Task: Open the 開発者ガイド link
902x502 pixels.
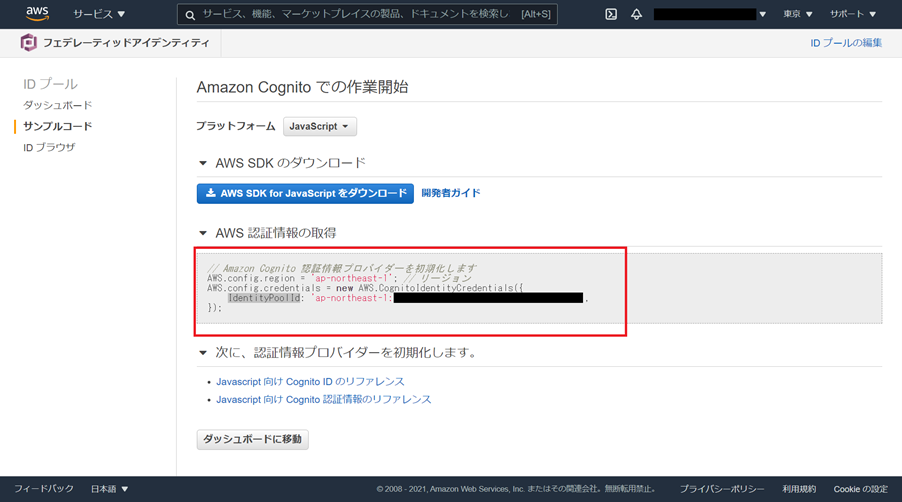Action: [451, 193]
